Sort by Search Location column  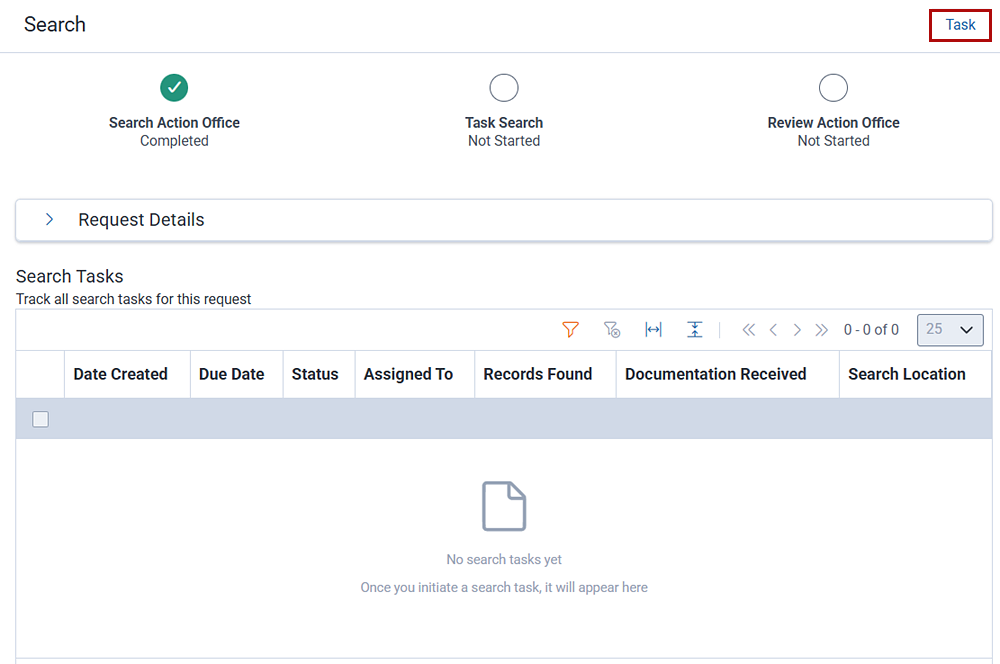point(906,374)
